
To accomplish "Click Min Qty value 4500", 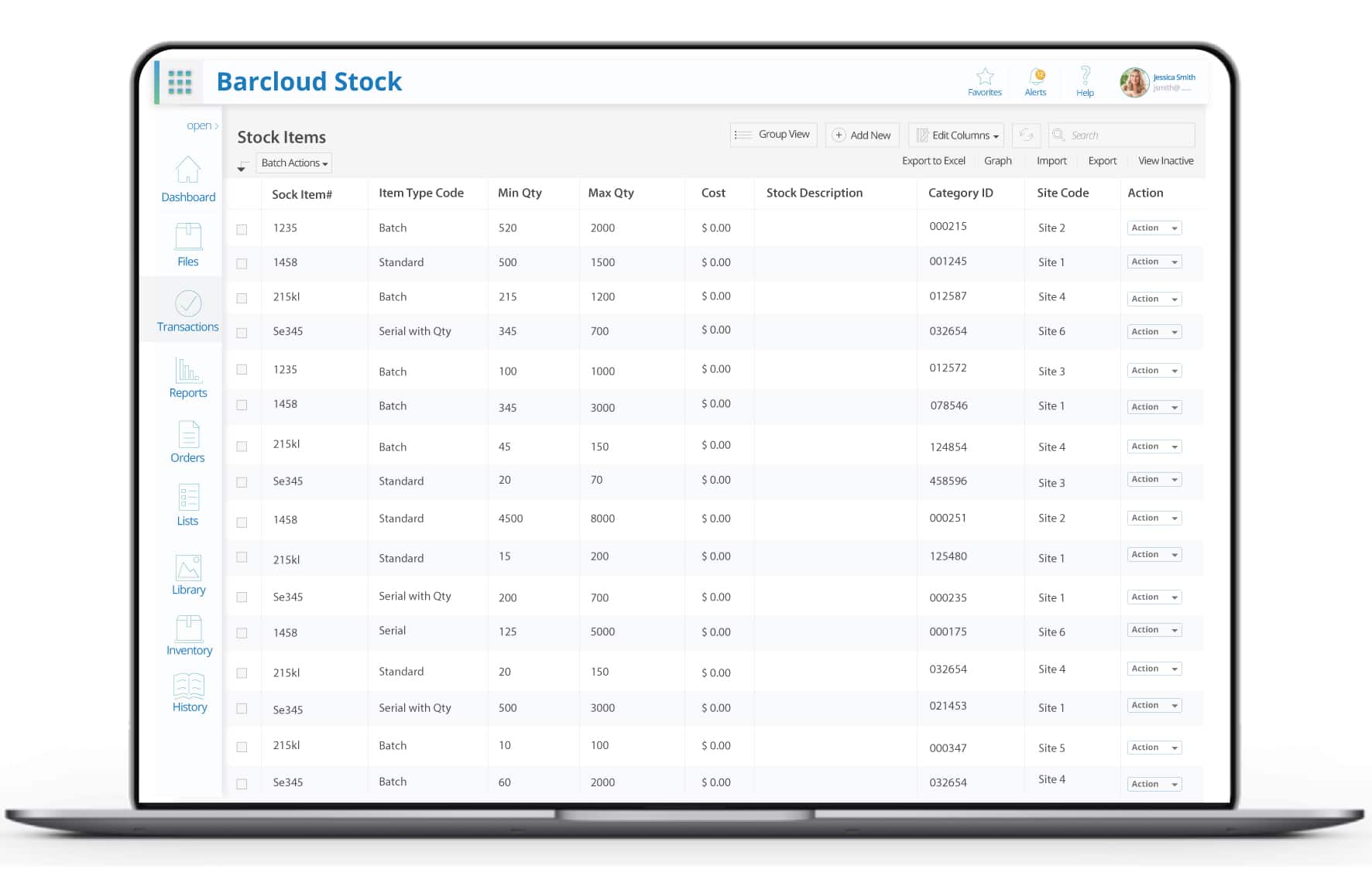I will pos(510,519).
